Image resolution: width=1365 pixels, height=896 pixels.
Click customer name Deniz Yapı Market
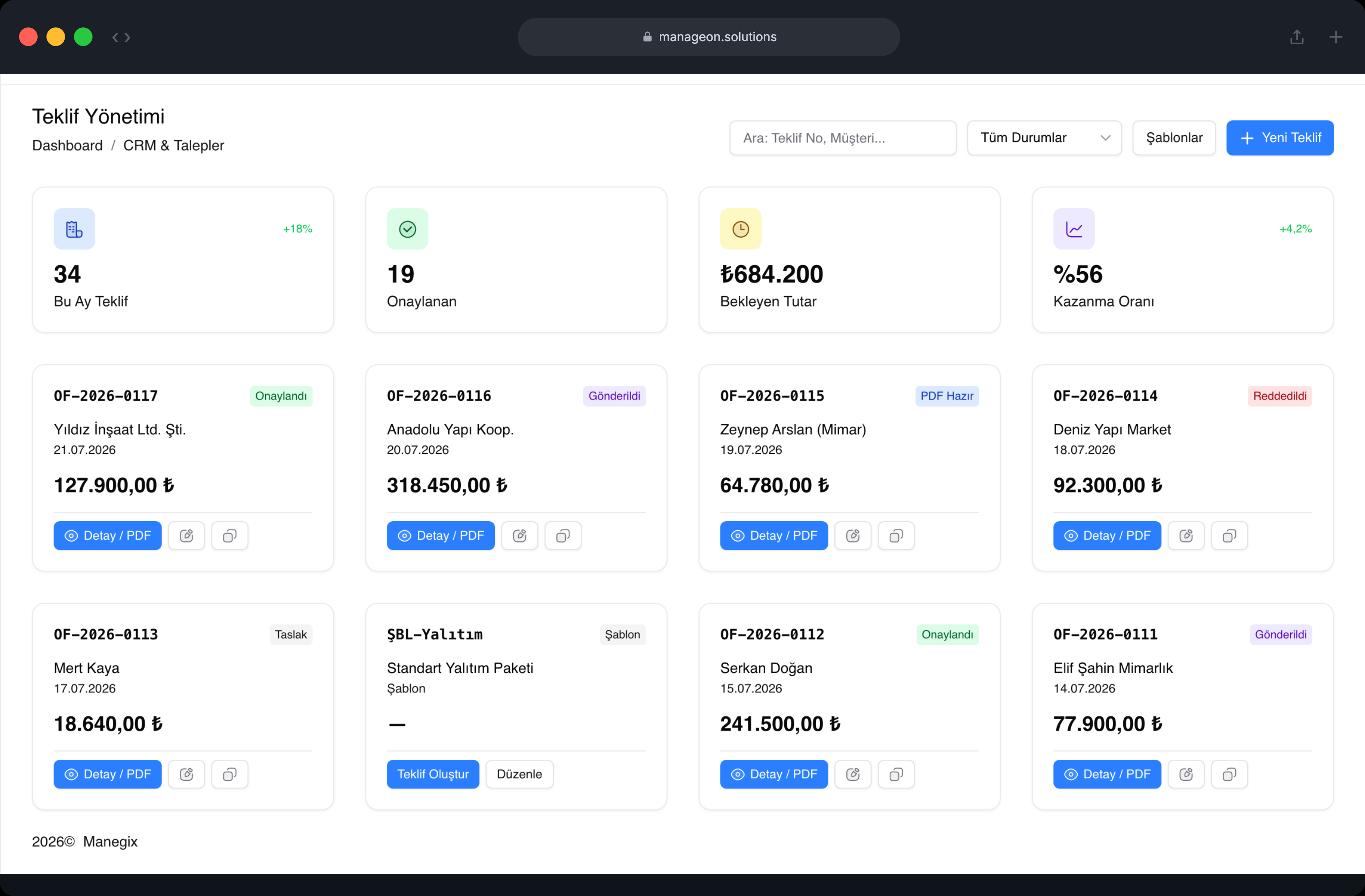pos(1111,429)
